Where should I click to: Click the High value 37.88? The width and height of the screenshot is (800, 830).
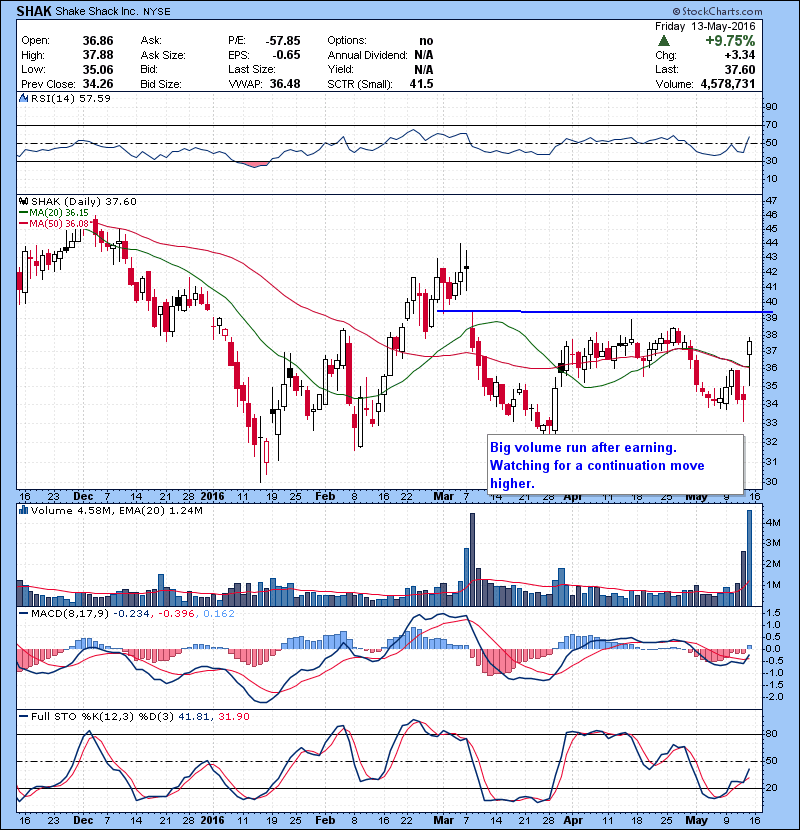click(98, 55)
